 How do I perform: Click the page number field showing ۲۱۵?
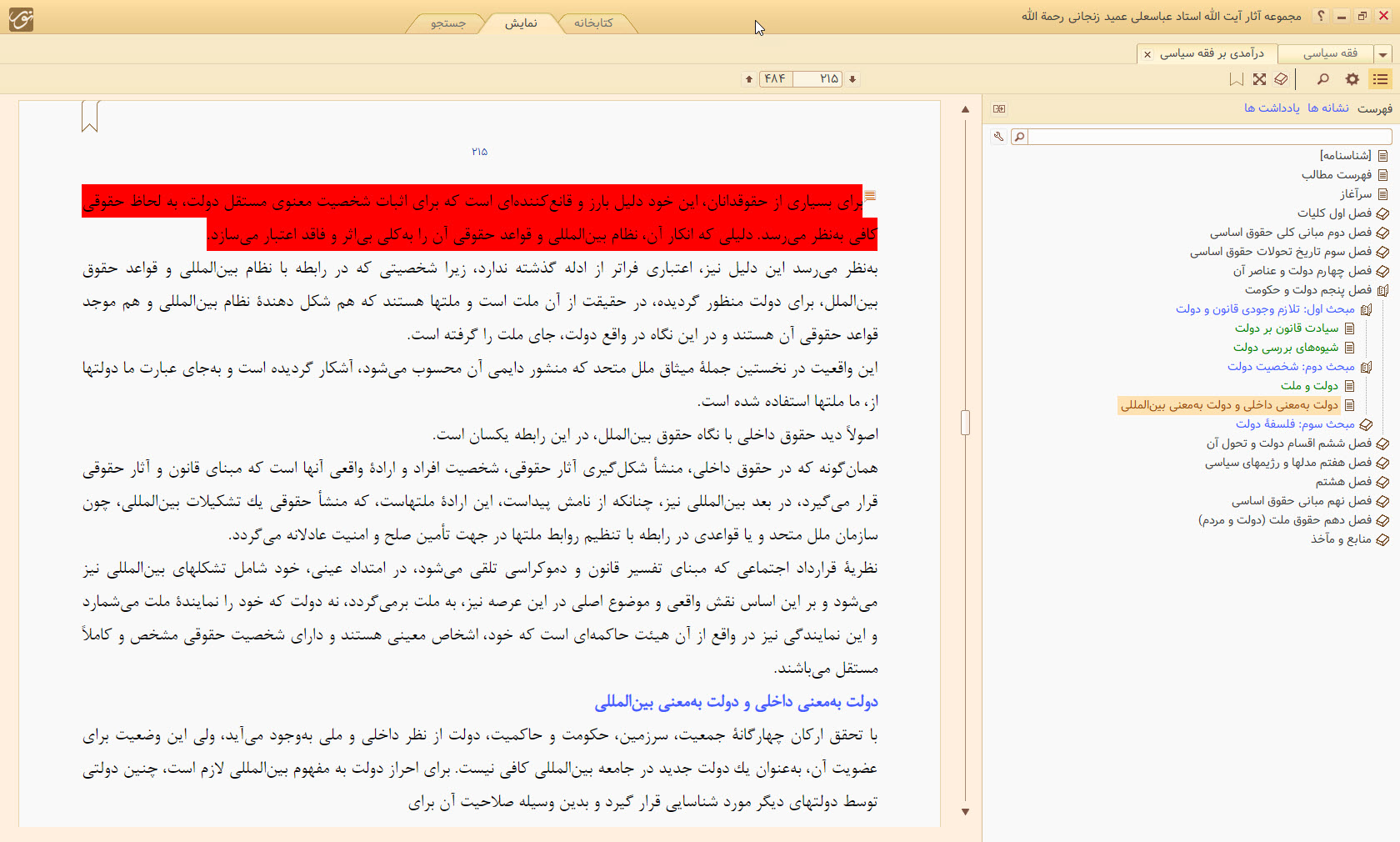pyautogui.click(x=818, y=79)
